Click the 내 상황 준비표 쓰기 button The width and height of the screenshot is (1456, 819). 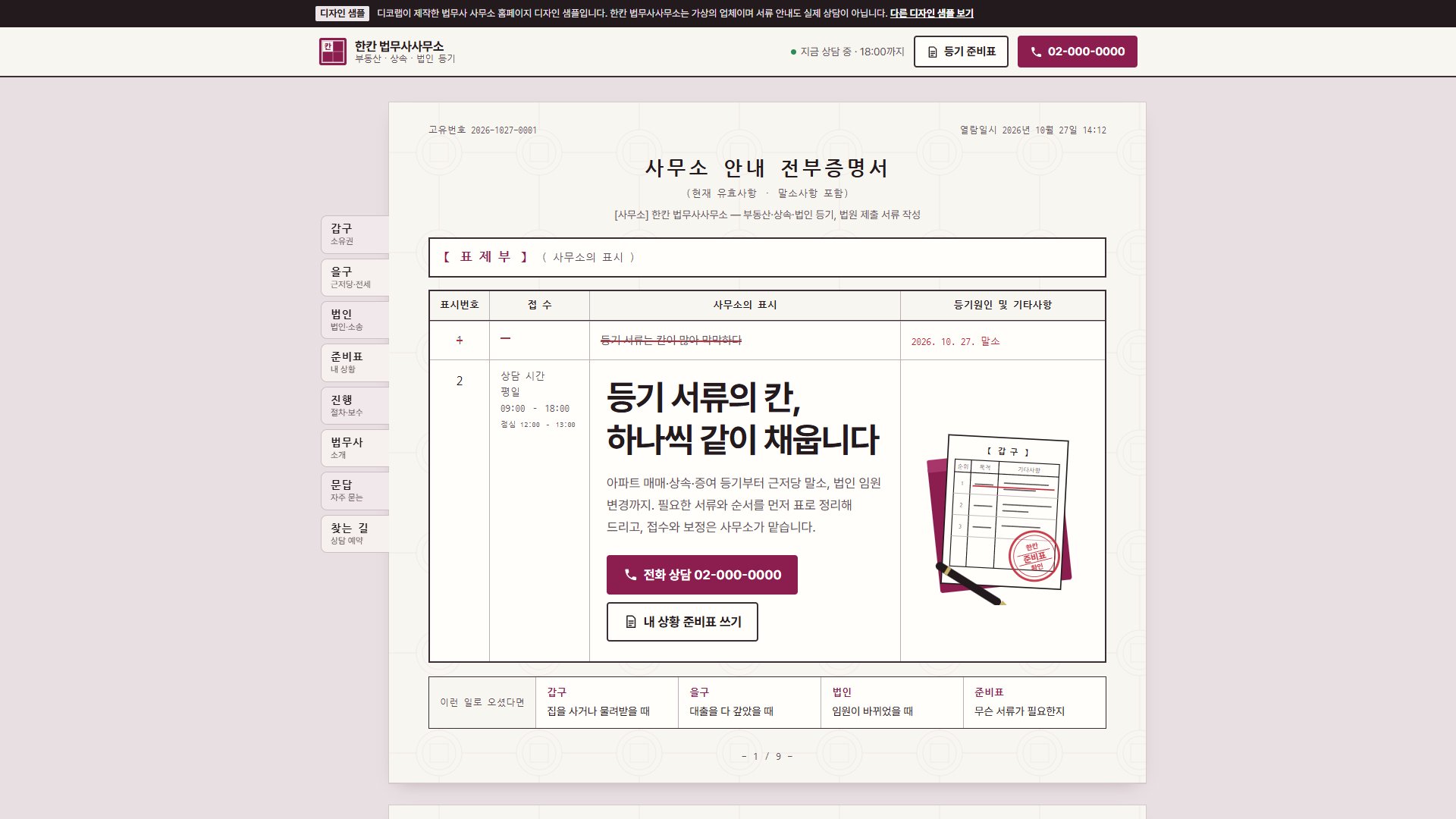click(682, 622)
